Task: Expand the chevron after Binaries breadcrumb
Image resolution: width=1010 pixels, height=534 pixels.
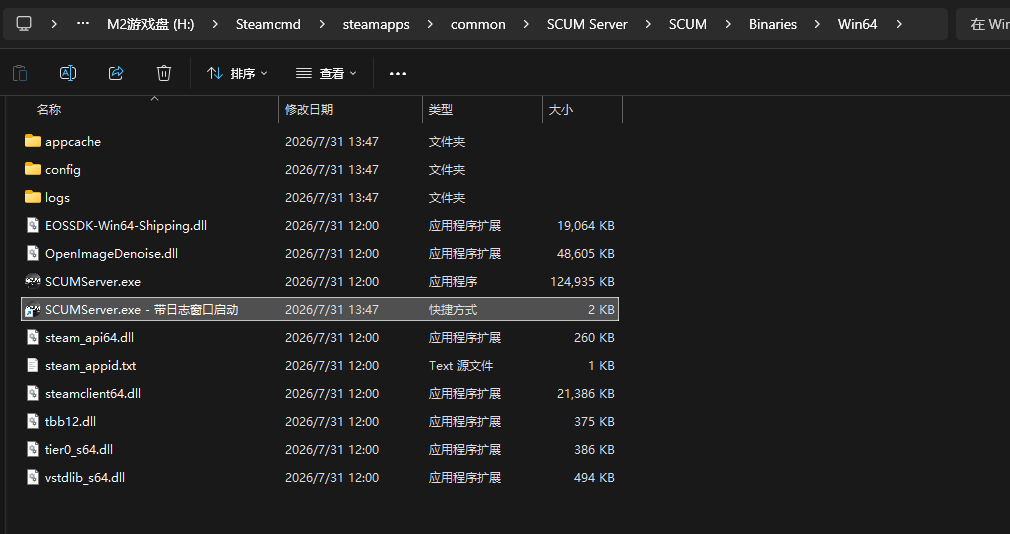Action: (x=817, y=24)
